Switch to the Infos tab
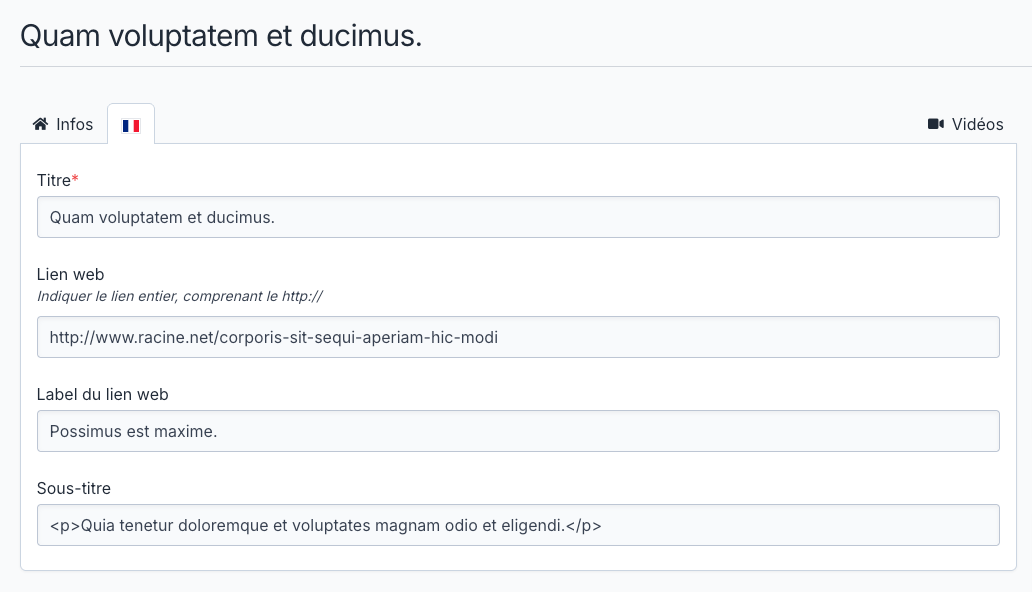Image resolution: width=1032 pixels, height=592 pixels. (62, 124)
